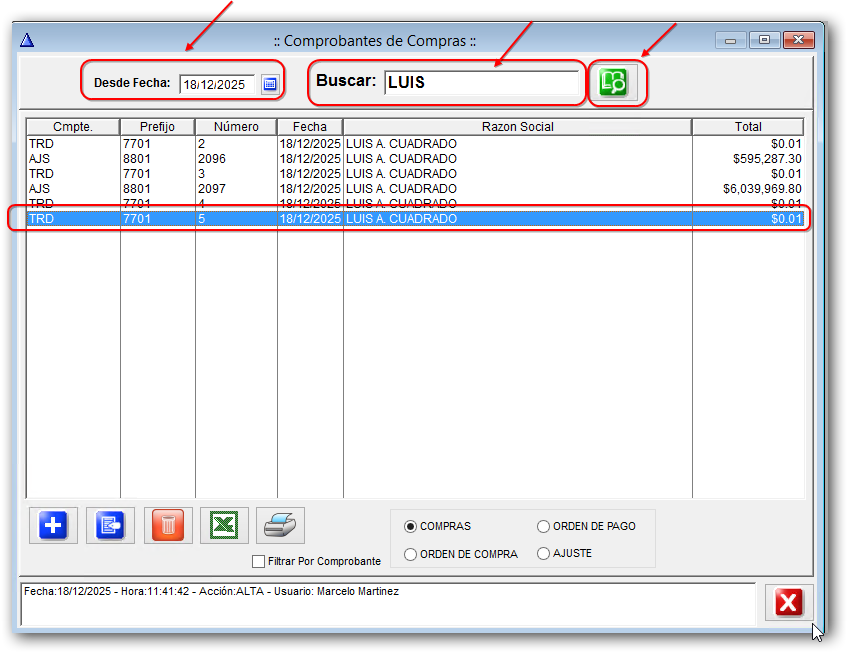
Task: Click the blue edit document button
Action: (110, 525)
